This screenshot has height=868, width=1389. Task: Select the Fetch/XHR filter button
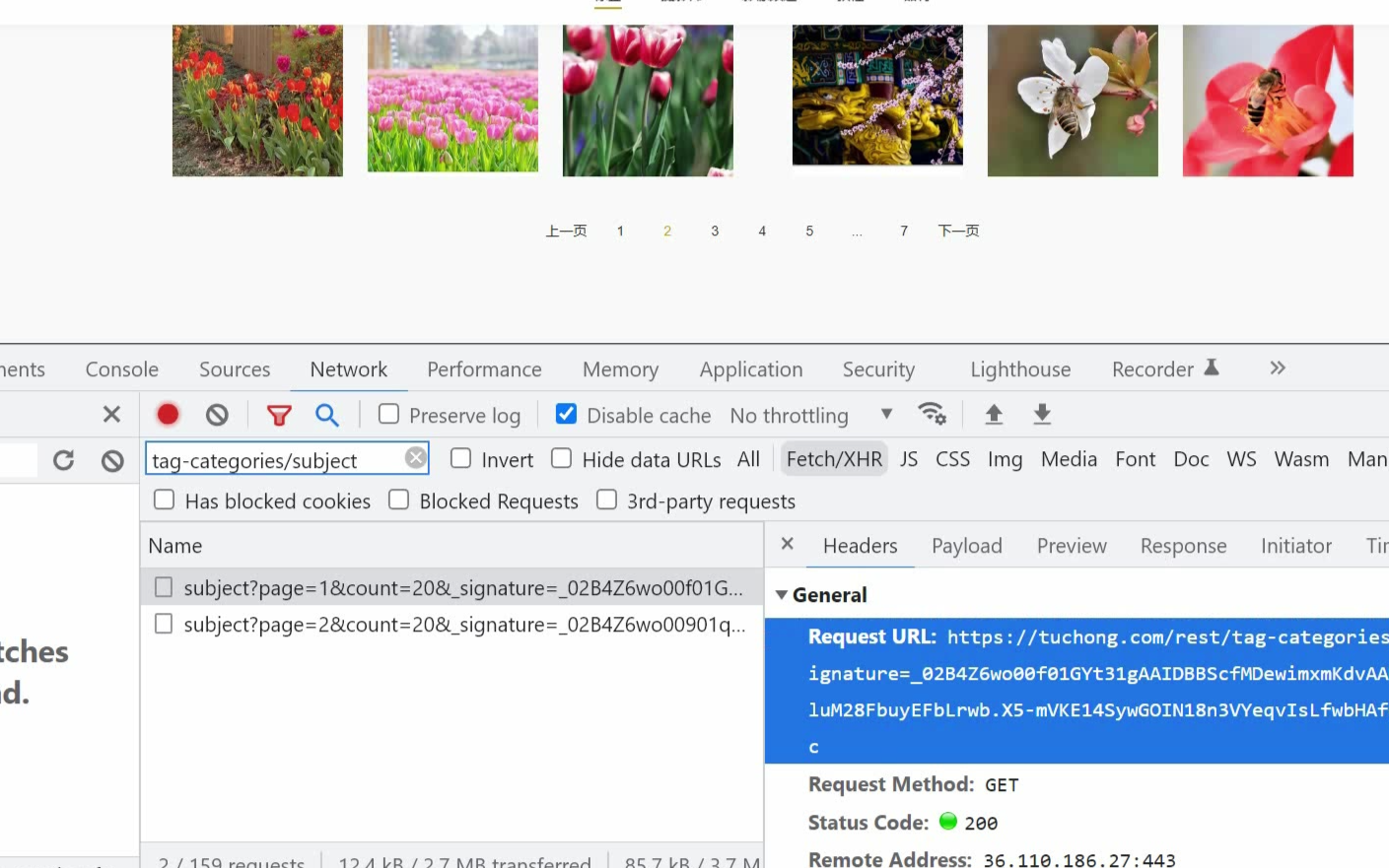pos(834,459)
